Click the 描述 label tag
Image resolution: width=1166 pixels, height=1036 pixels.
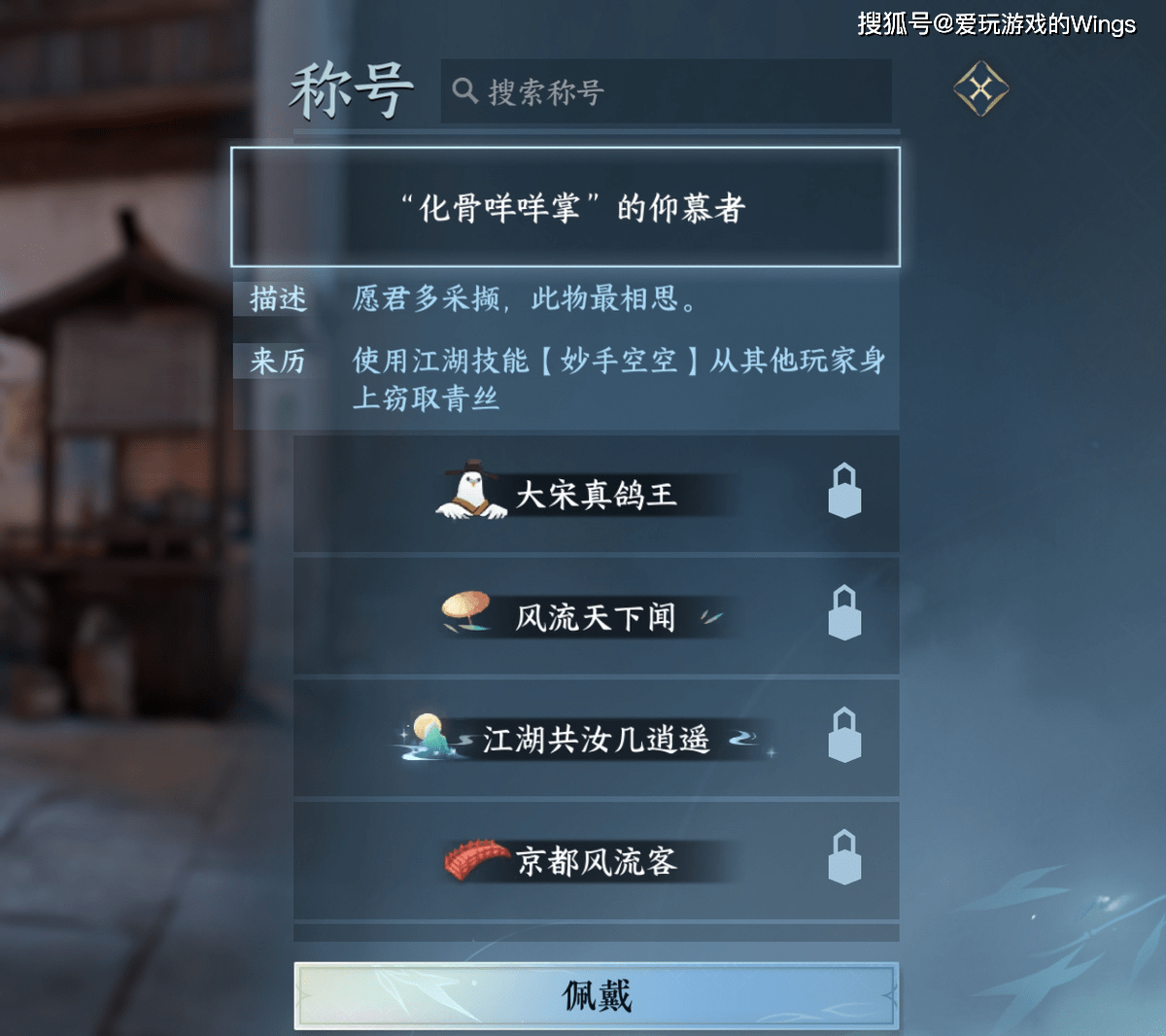tap(278, 298)
